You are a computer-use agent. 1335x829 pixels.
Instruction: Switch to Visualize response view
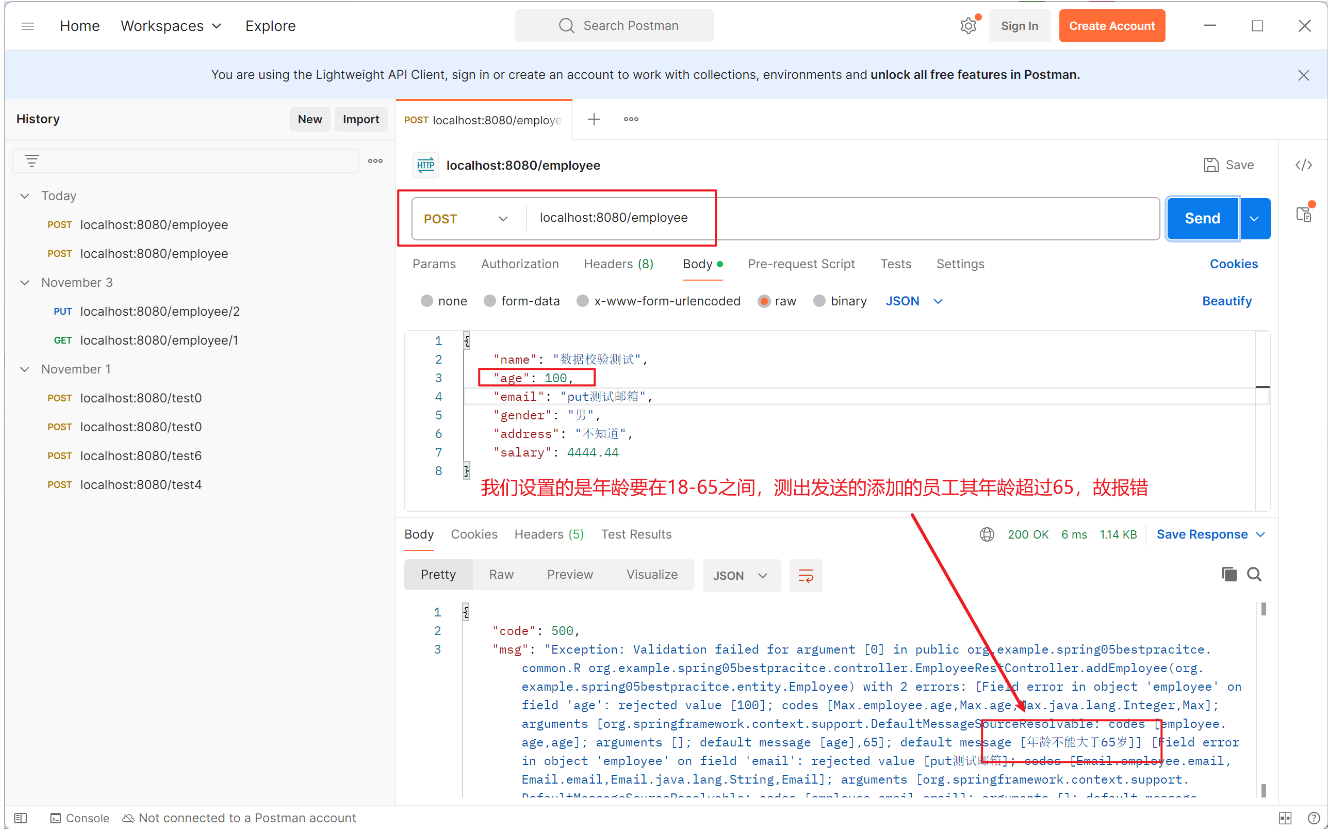click(652, 575)
